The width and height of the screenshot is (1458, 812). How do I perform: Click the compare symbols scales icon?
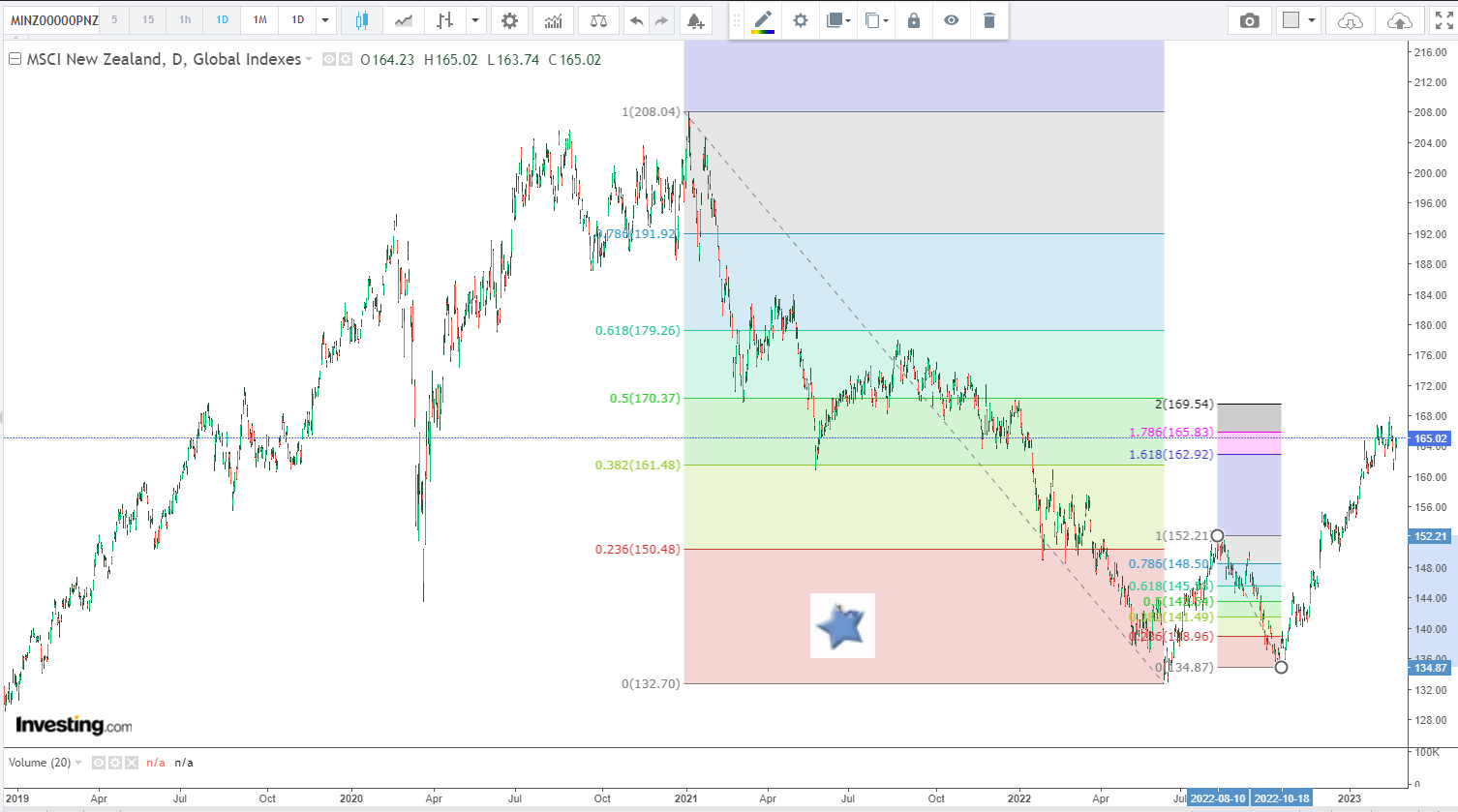coord(599,20)
